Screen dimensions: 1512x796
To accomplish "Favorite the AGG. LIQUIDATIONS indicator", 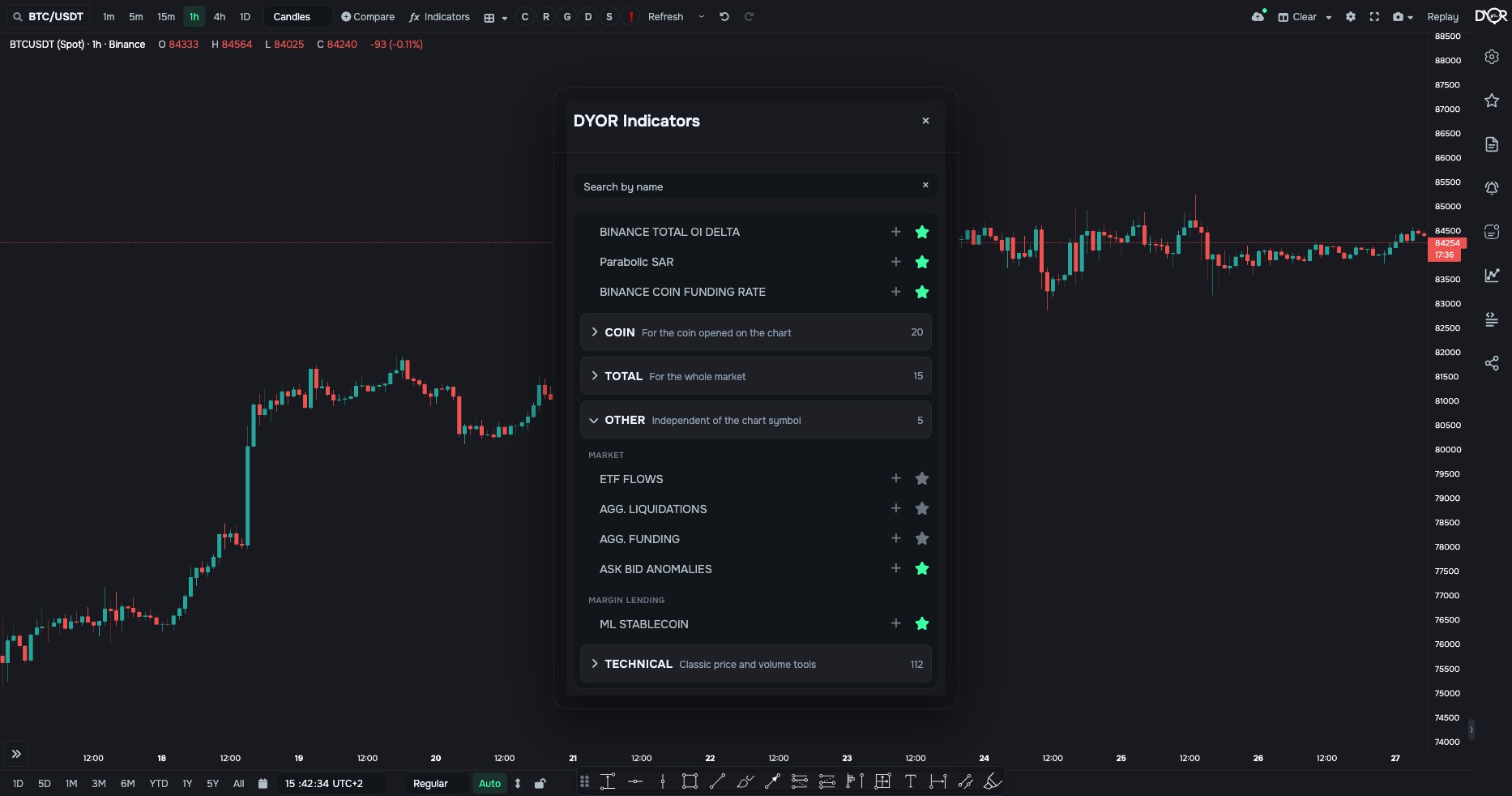I will (x=922, y=508).
